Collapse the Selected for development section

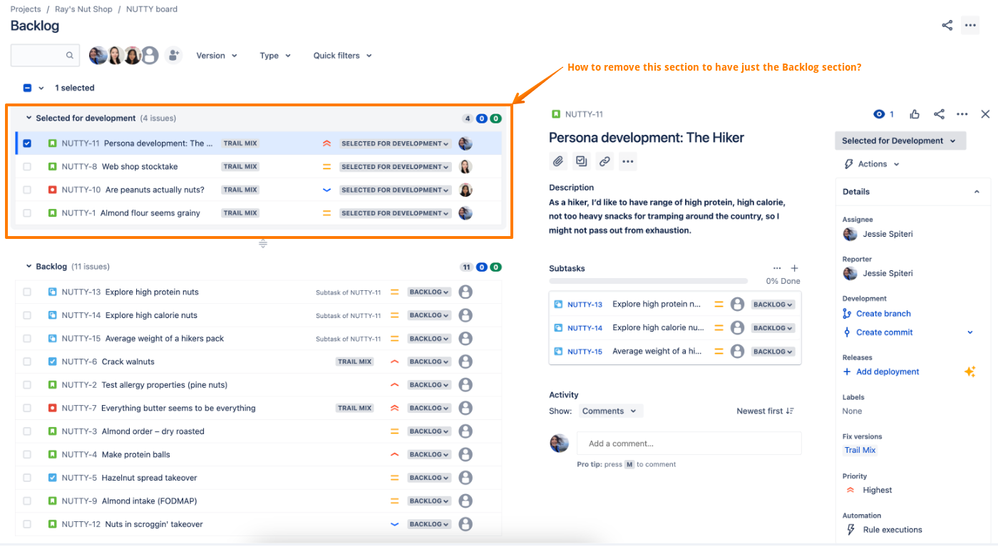[28, 118]
